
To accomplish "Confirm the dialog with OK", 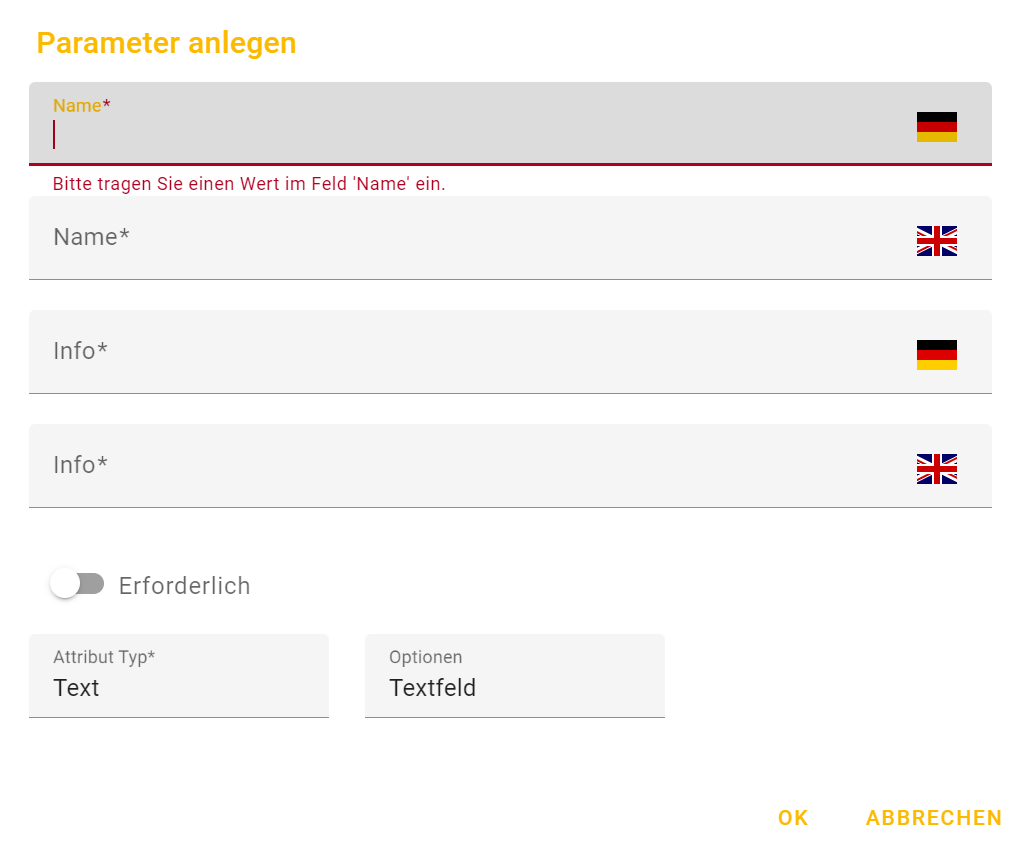I will [x=793, y=818].
